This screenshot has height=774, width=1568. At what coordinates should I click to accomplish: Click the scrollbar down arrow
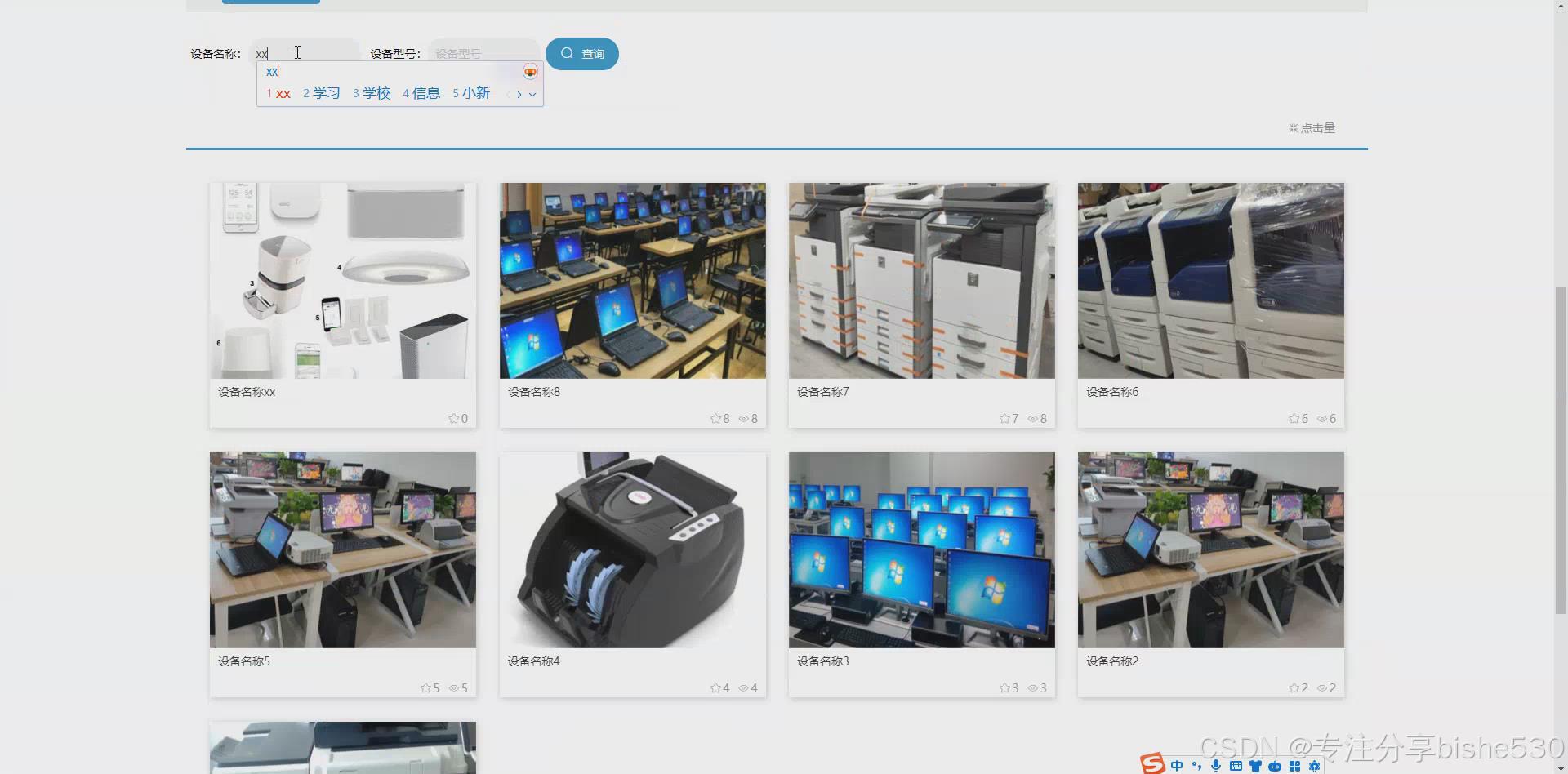[1561, 767]
